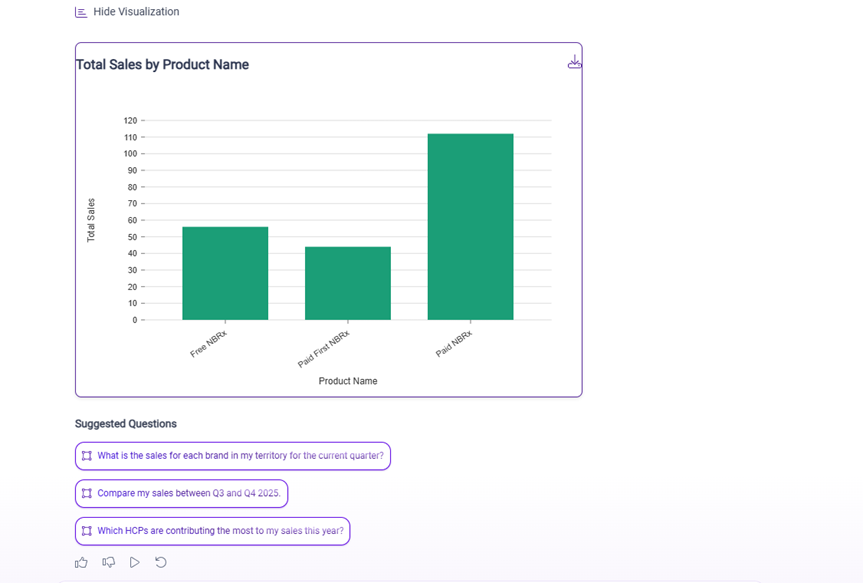Click the icon beside the HCPs question
This screenshot has width=863, height=583.
coord(87,531)
